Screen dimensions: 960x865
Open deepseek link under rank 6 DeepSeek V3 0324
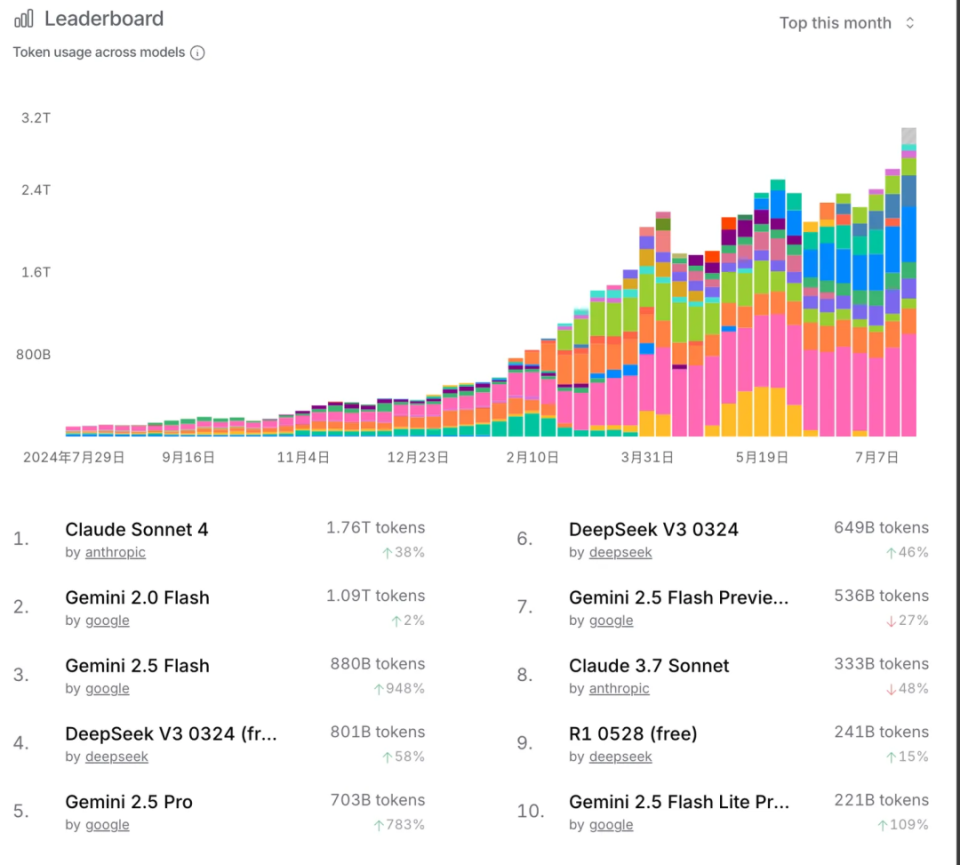(x=620, y=552)
